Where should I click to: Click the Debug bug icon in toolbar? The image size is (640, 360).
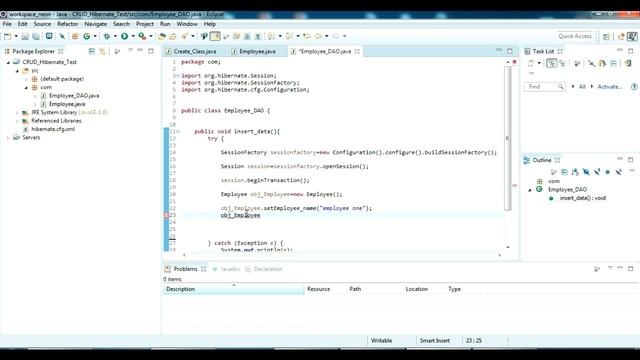point(107,36)
